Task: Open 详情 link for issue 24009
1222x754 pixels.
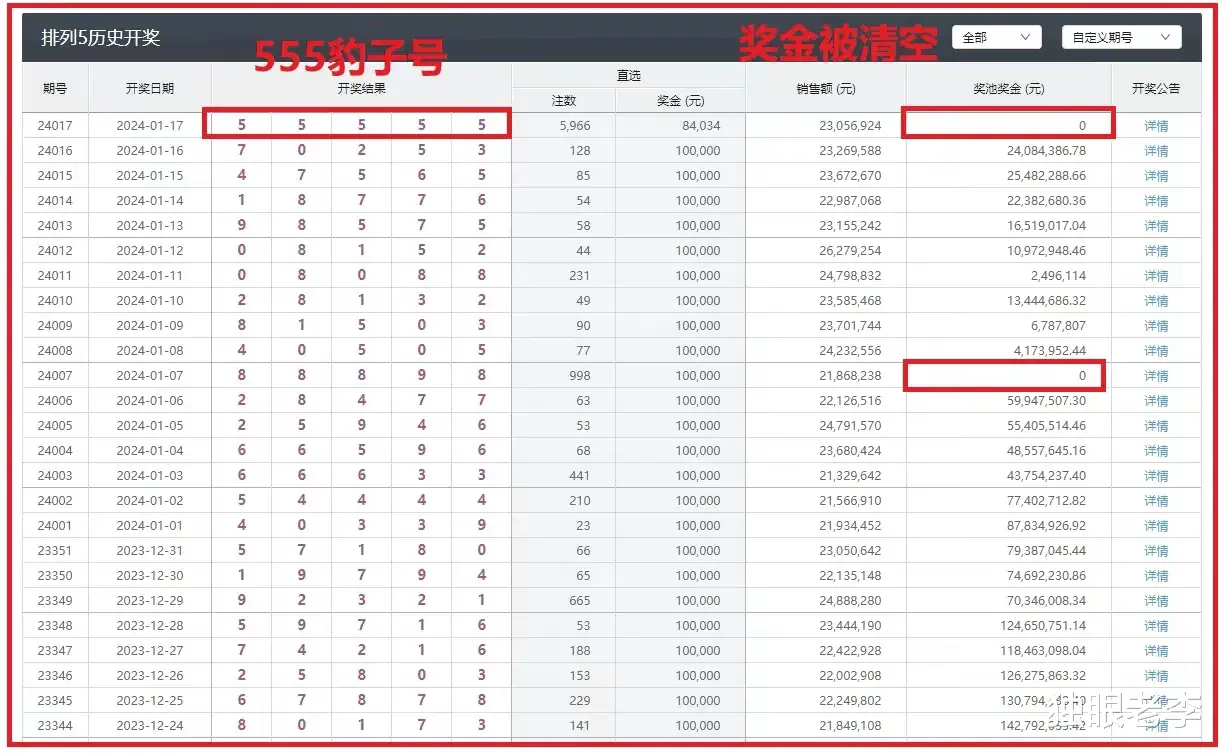Action: click(1156, 326)
